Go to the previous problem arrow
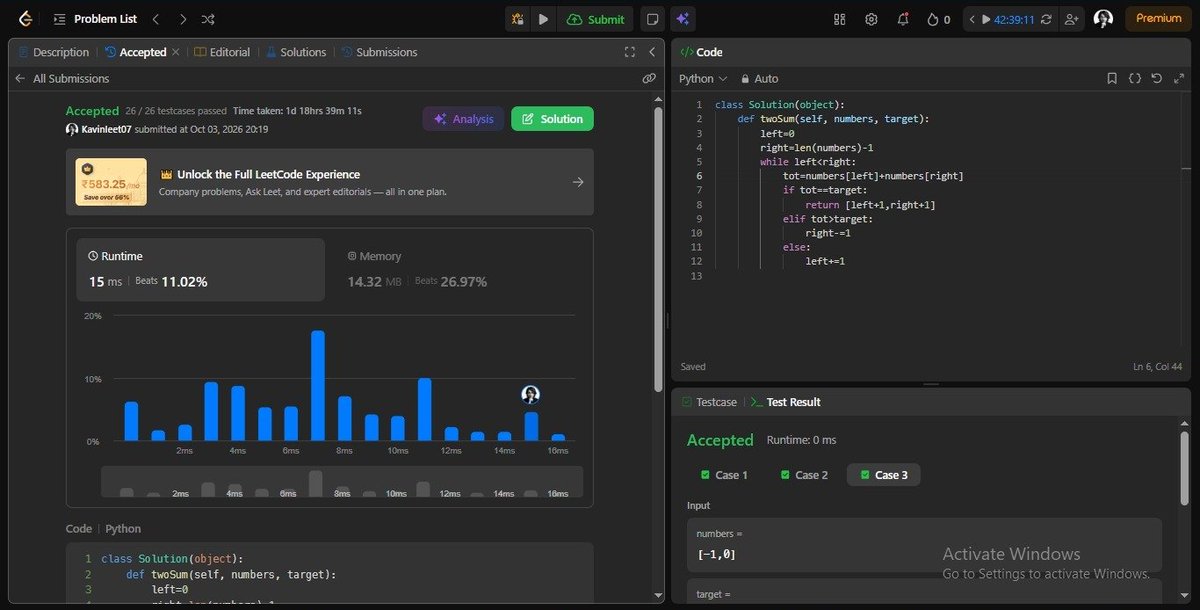 click(155, 18)
